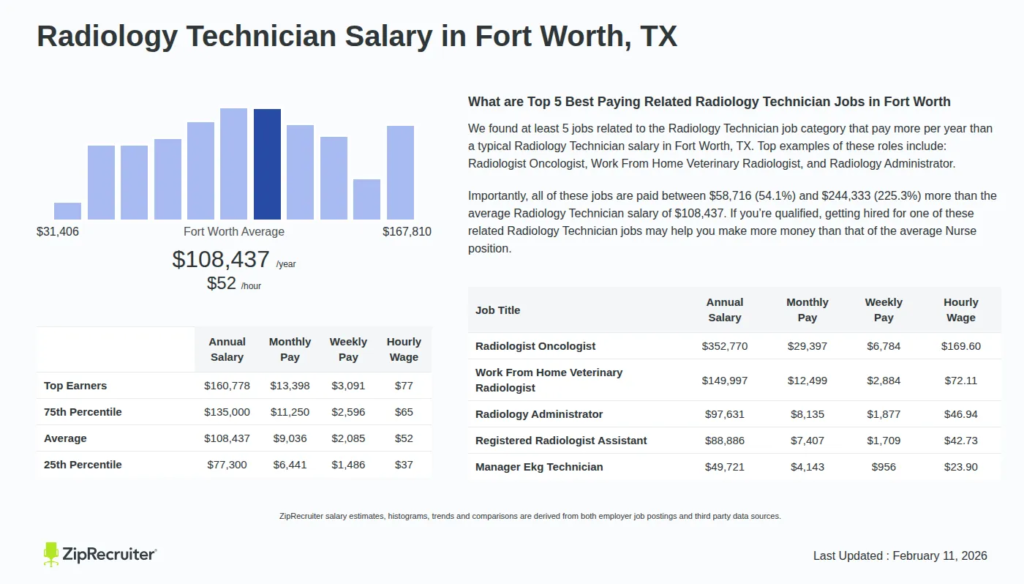Sort by the Hourly Wage column header
1024x584 pixels.
pos(961,309)
